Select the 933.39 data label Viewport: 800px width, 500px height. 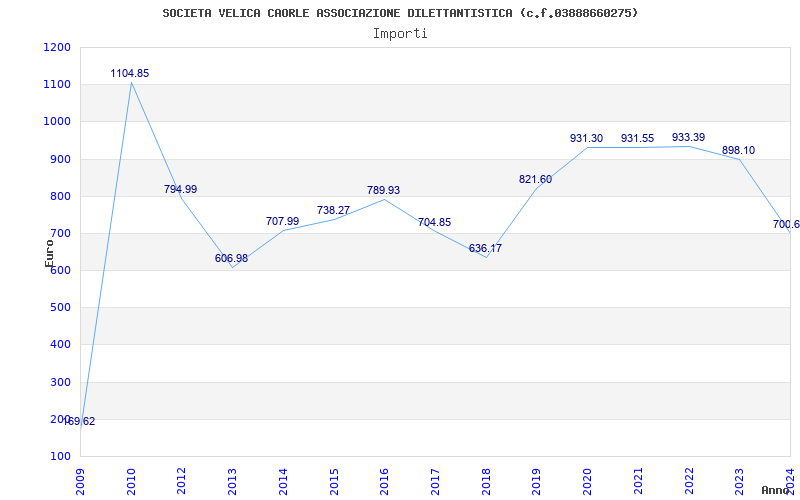688,137
